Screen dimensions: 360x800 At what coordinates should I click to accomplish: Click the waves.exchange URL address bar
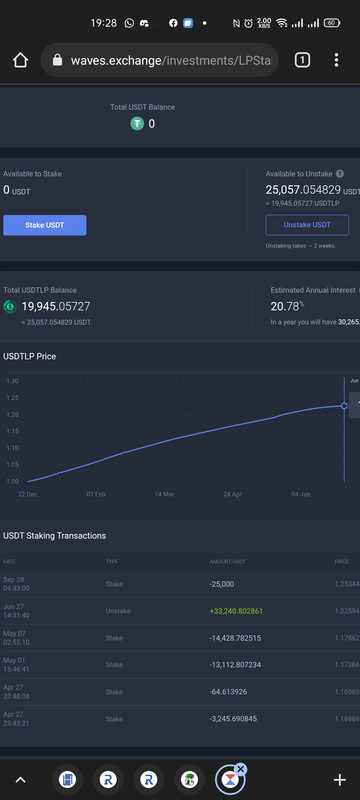pyautogui.click(x=160, y=60)
